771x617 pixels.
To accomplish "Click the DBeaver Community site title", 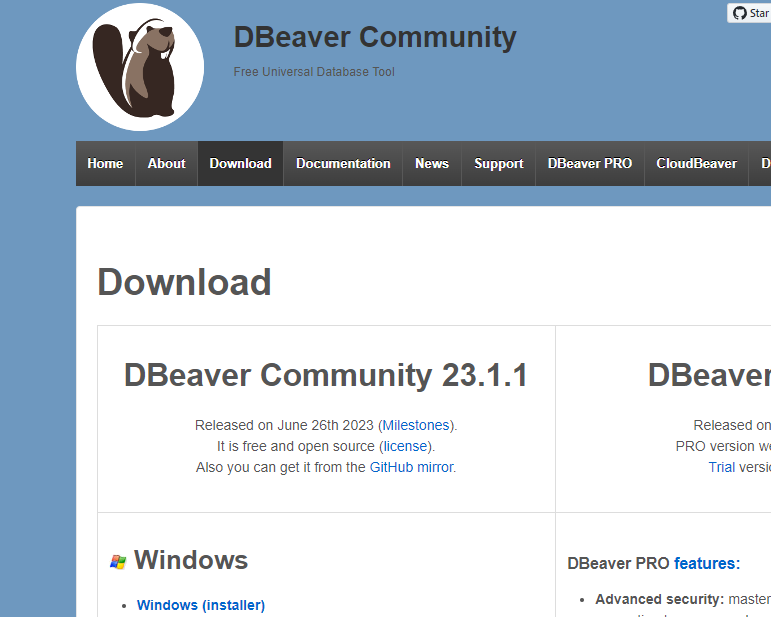I will click(375, 37).
